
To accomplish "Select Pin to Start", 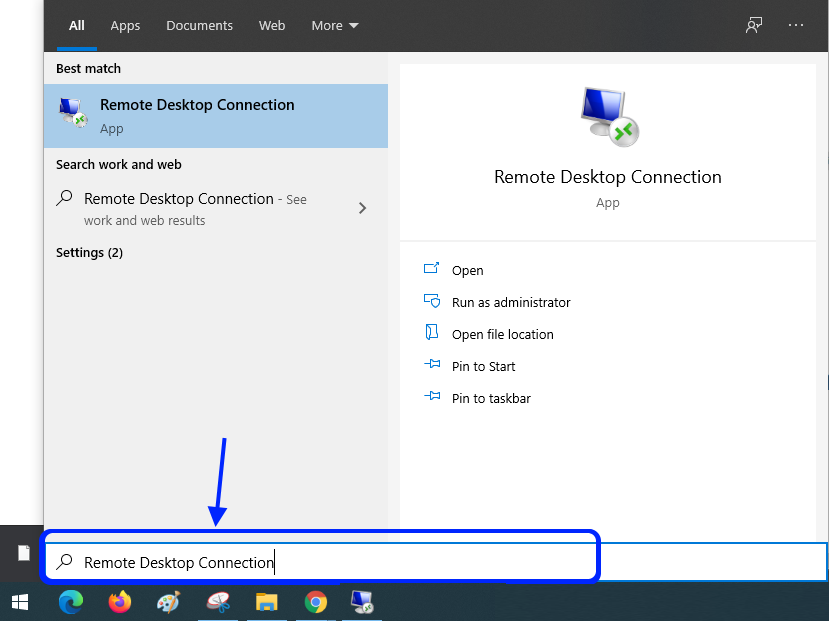I will [483, 366].
